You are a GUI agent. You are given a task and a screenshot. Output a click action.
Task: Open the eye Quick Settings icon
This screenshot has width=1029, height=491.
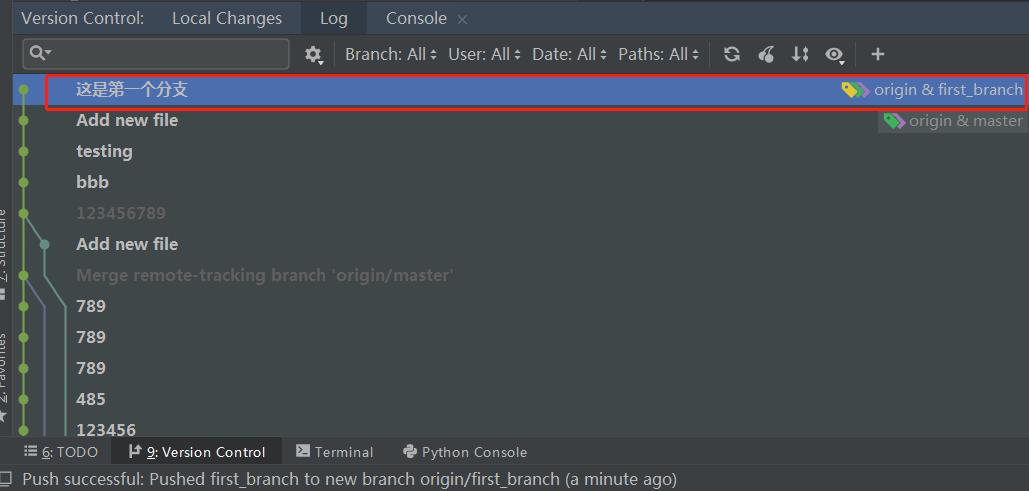pyautogui.click(x=834, y=55)
